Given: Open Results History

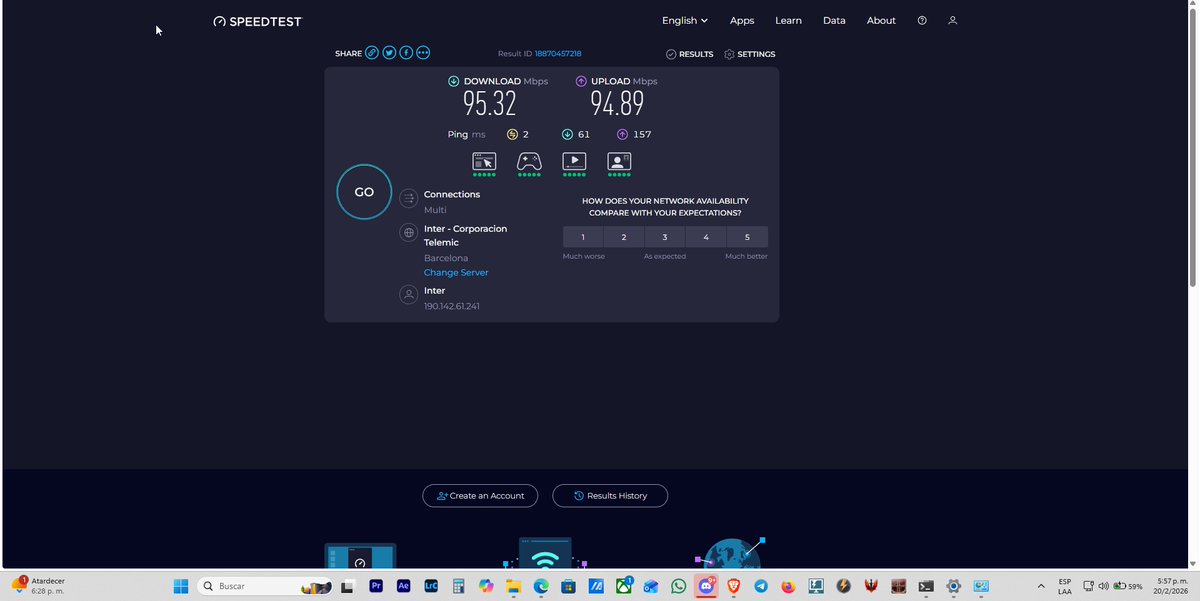Looking at the screenshot, I should (610, 496).
